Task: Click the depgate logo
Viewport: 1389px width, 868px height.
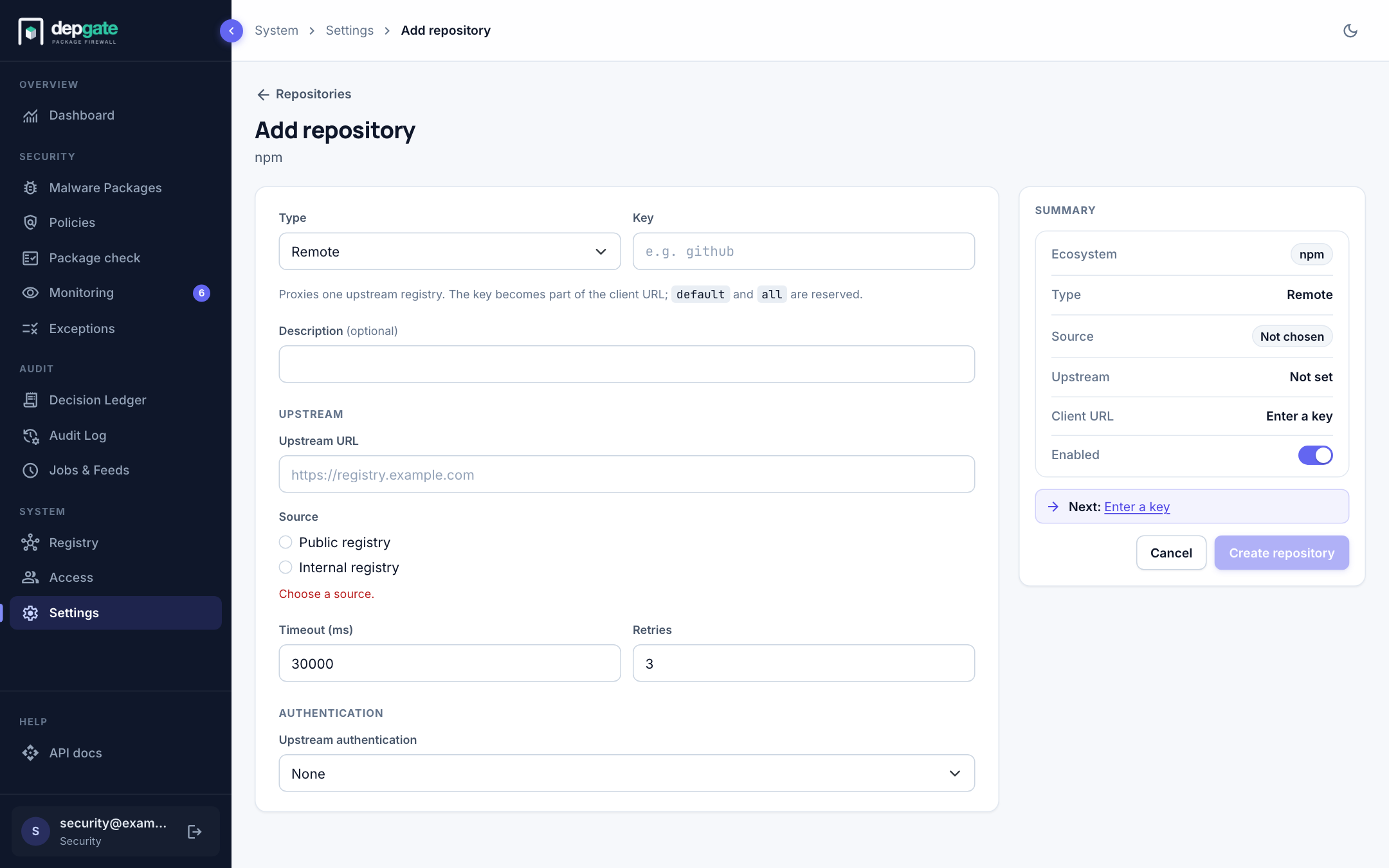Action: pos(68,31)
